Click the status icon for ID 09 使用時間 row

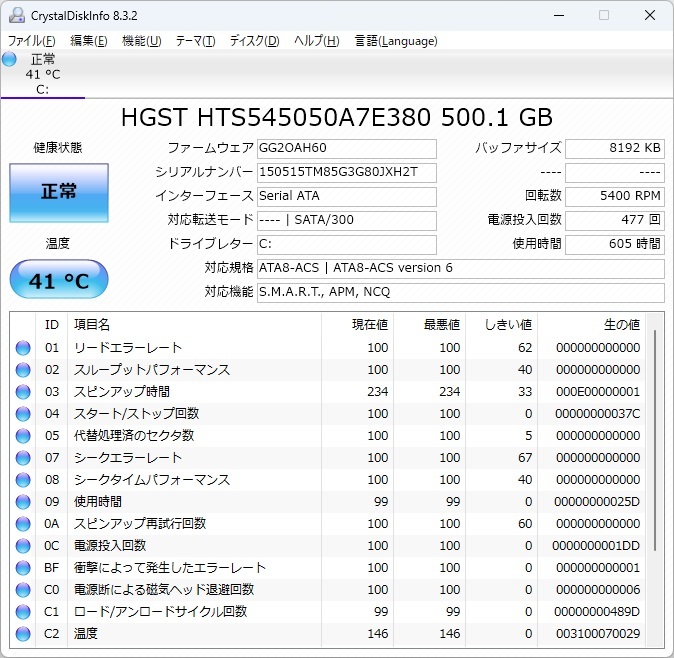23,502
